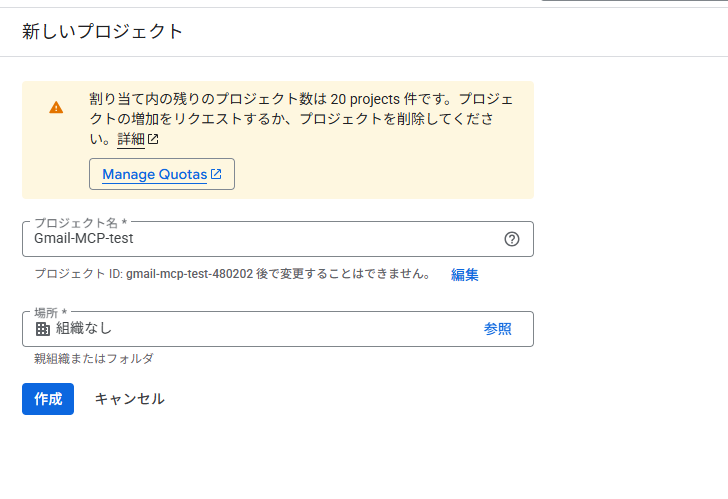Create the project with the 作成 button
The image size is (728, 499).
click(48, 399)
